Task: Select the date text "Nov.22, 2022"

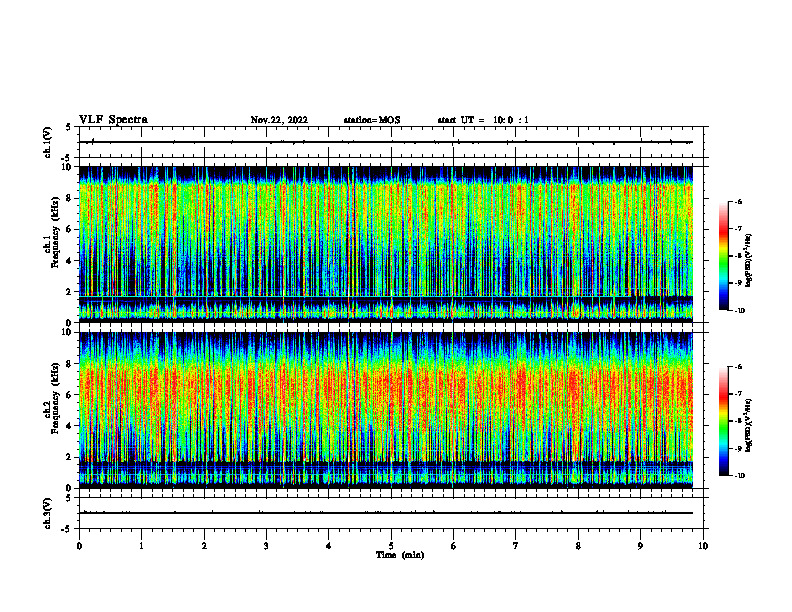Action: (x=279, y=120)
